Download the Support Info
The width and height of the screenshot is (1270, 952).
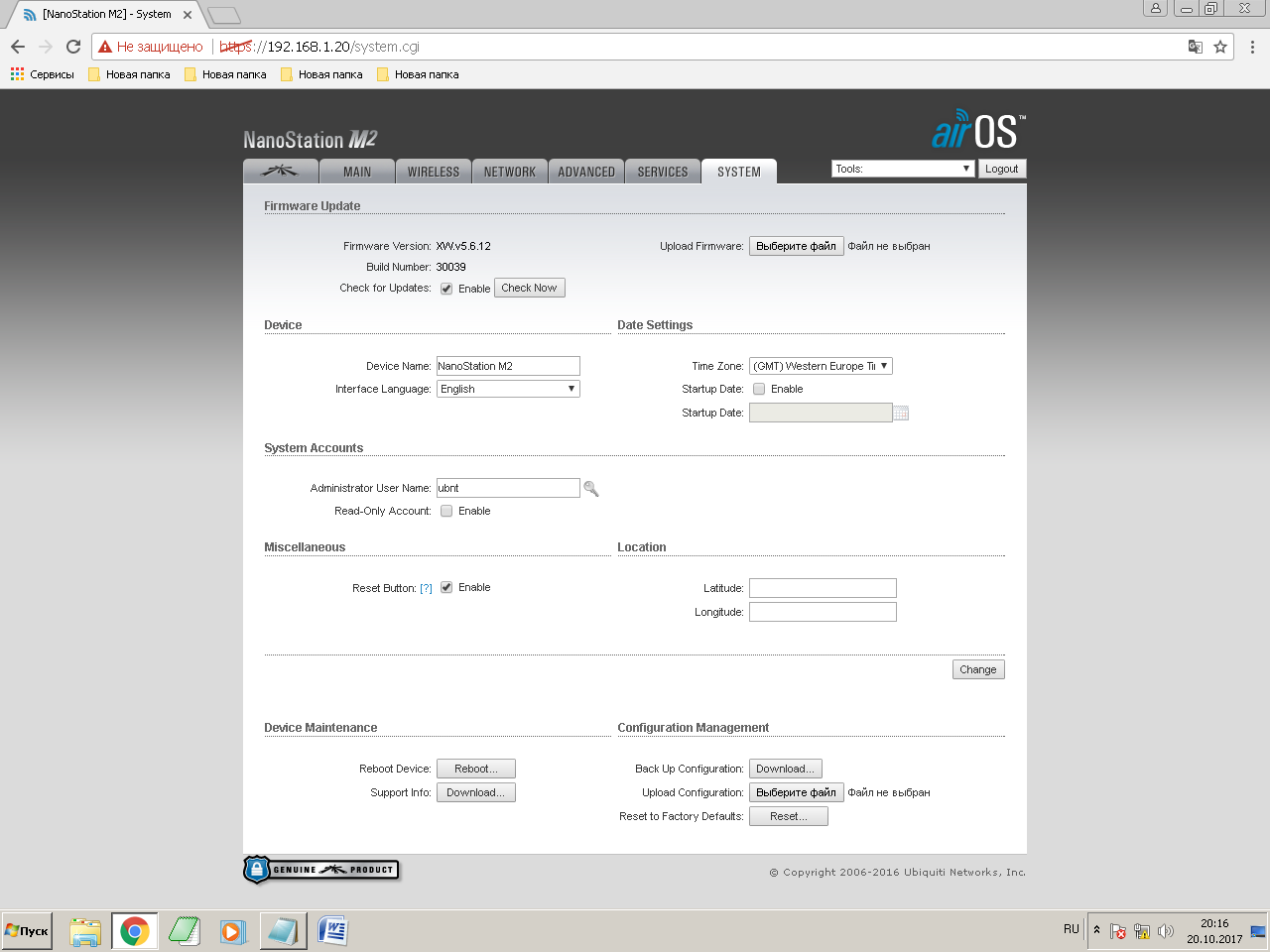[476, 792]
